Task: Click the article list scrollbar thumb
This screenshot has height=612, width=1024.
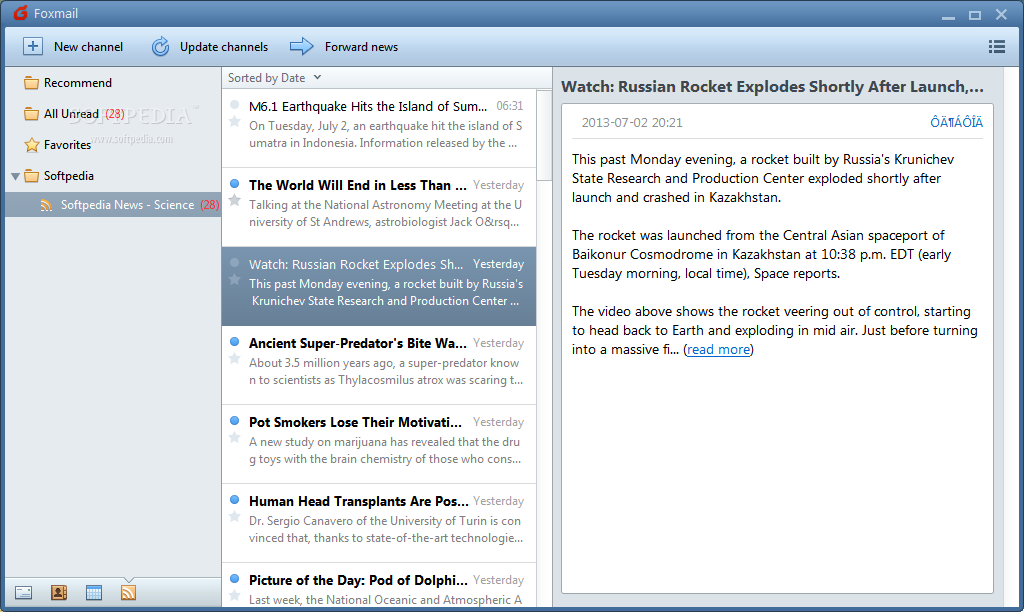Action: coord(544,135)
